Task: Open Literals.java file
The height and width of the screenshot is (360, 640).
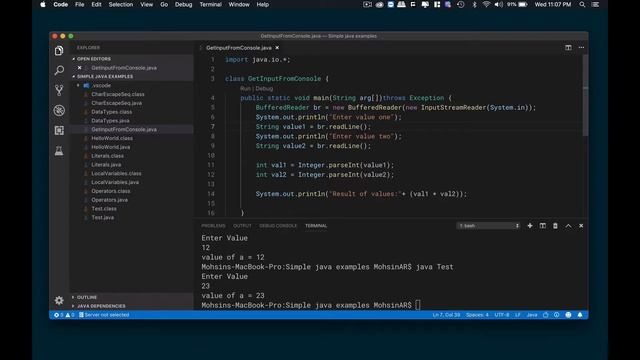Action: pos(106,164)
